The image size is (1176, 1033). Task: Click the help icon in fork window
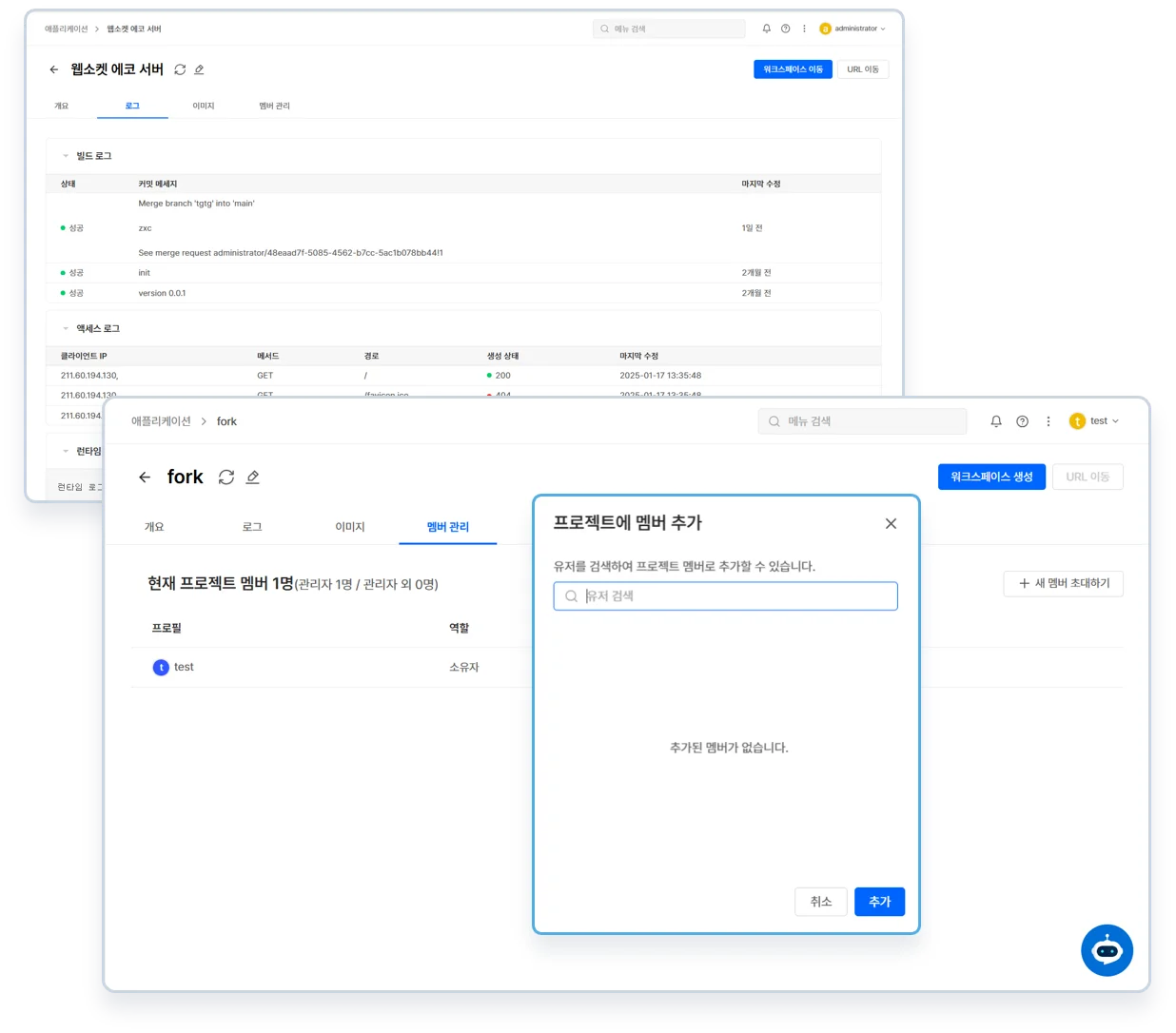(1022, 421)
